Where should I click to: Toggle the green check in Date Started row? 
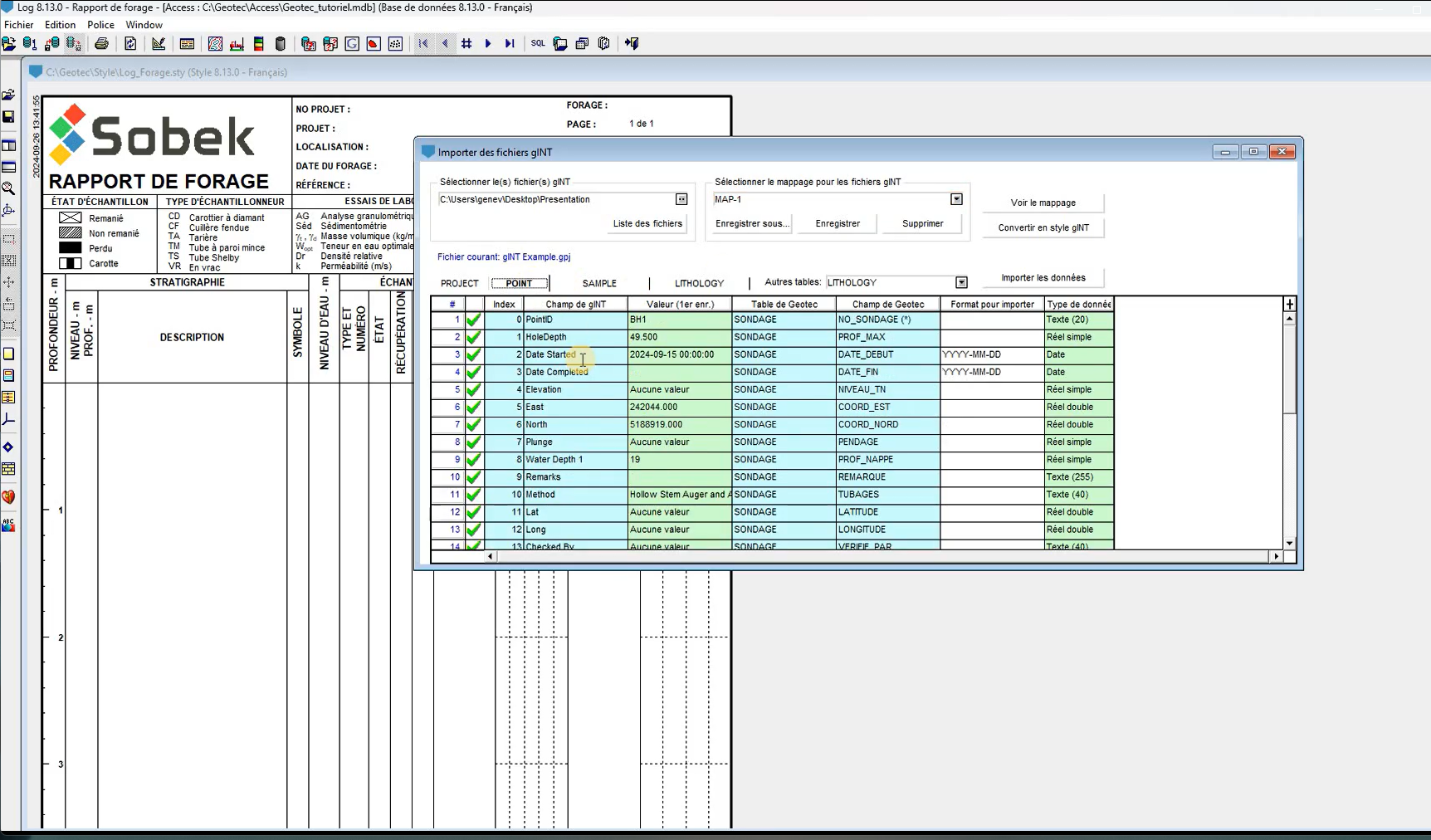(474, 354)
